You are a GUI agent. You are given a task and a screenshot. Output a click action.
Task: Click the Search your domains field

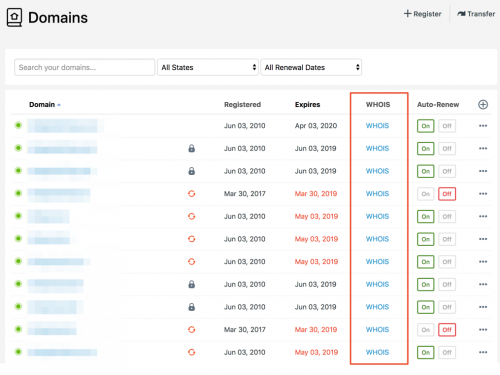click(85, 67)
